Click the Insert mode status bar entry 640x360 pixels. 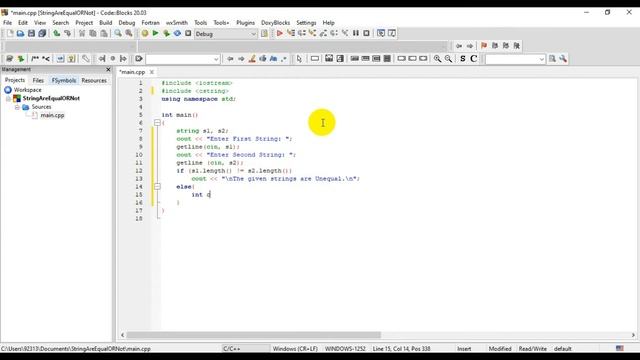pyautogui.click(x=464, y=349)
